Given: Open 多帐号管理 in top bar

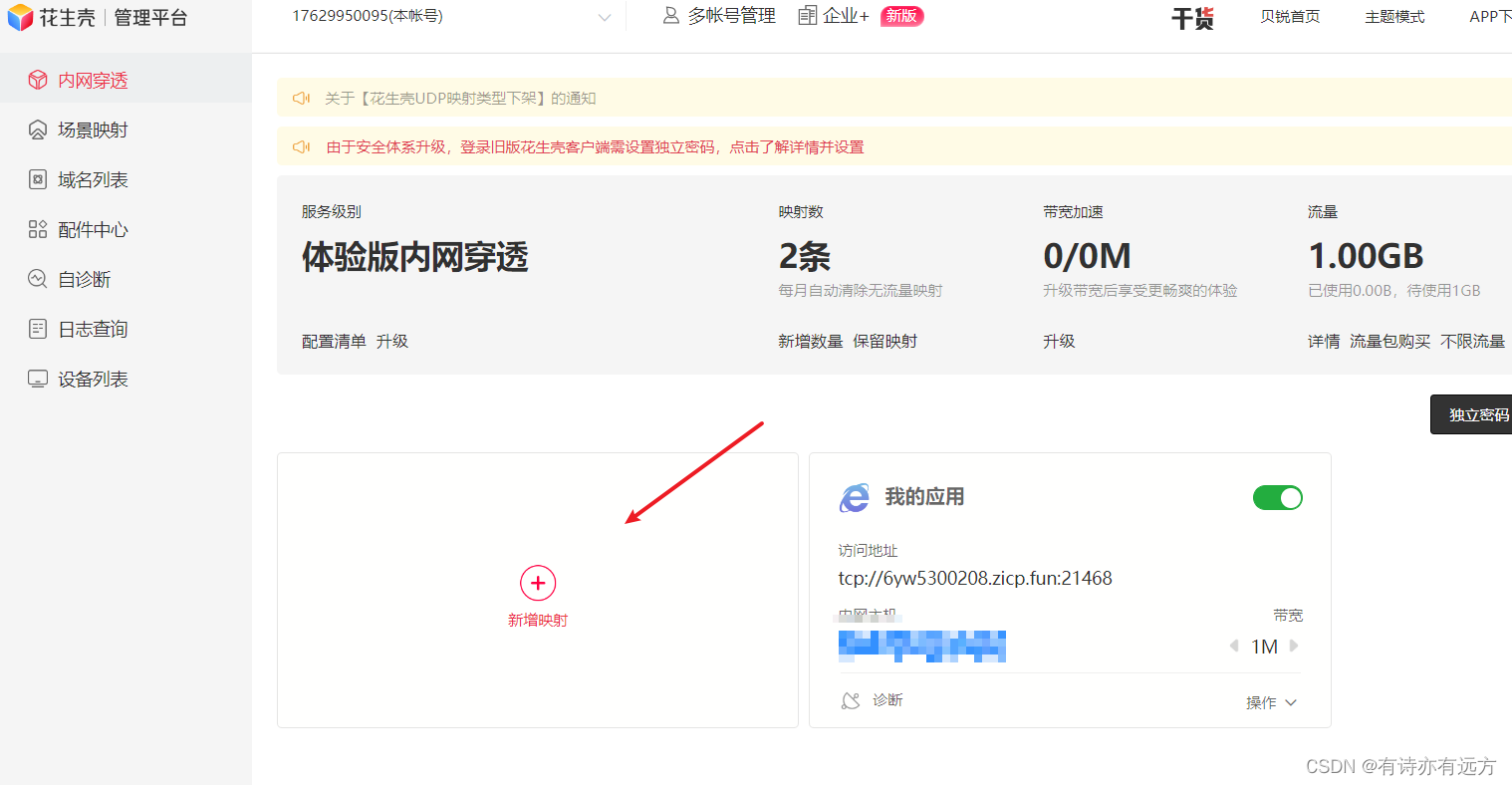Looking at the screenshot, I should (719, 15).
